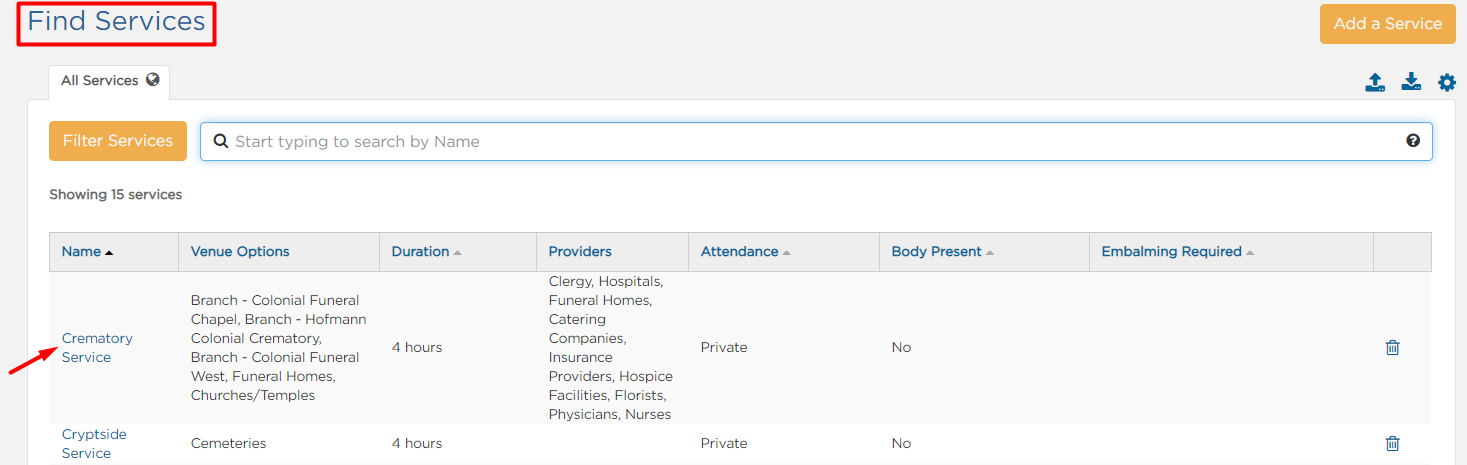
Task: Delete the Crematory Service row with trash icon
Action: [x=1392, y=347]
